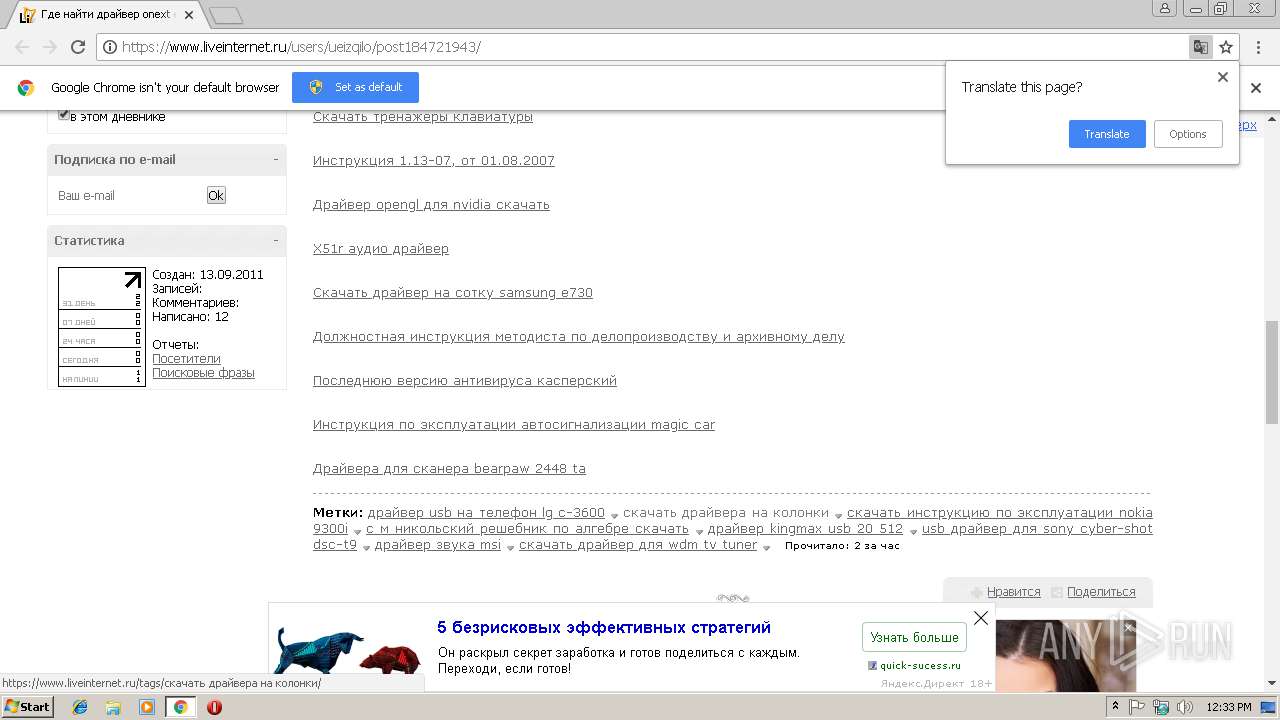Viewport: 1280px width, 720px height.
Task: Click the Нравится link
Action: (x=1014, y=592)
